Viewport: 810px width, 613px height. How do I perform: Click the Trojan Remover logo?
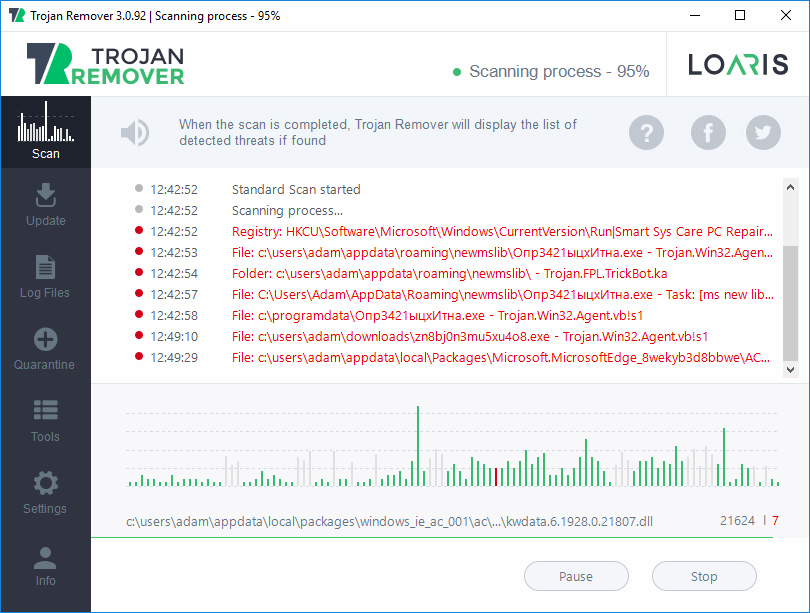tap(105, 64)
